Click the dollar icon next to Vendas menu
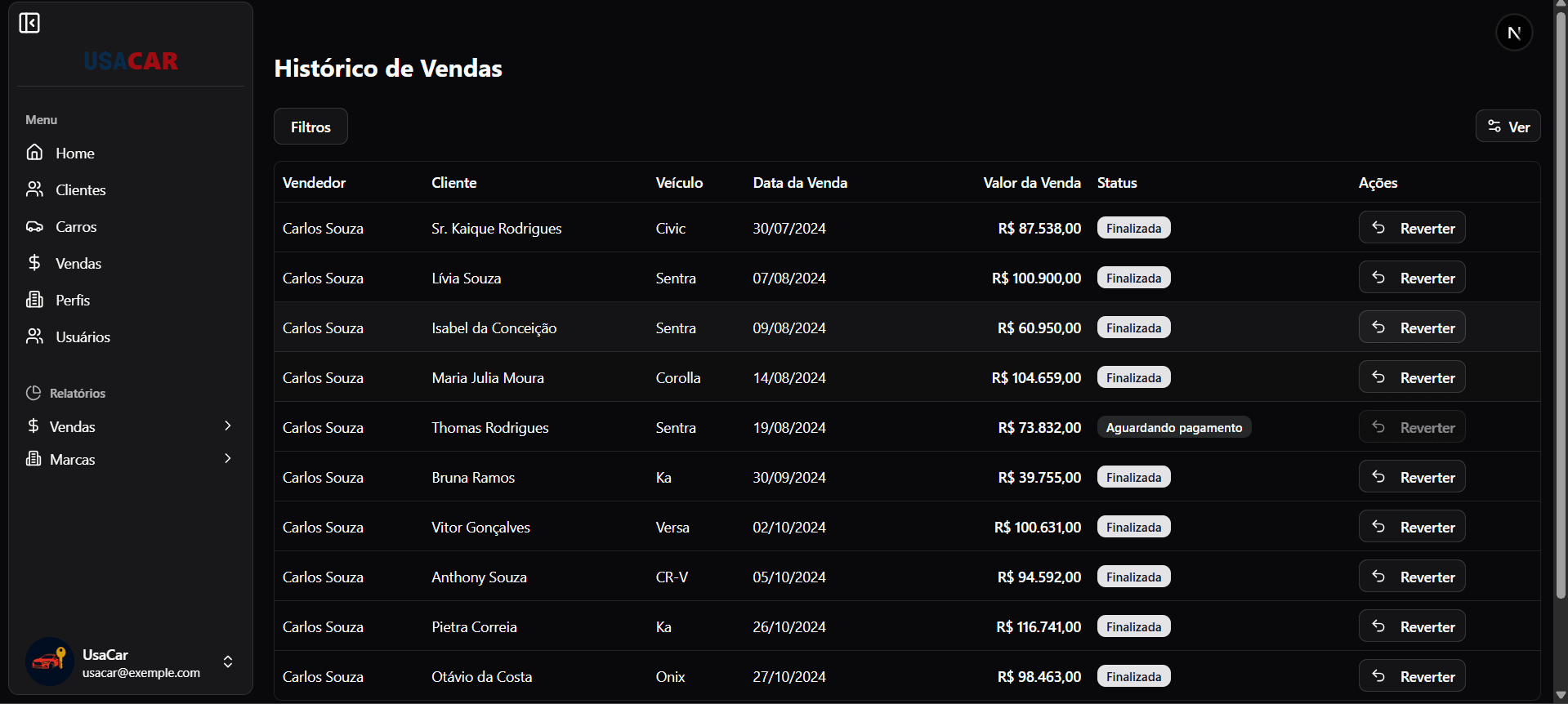Image resolution: width=1568 pixels, height=704 pixels. coord(34,263)
